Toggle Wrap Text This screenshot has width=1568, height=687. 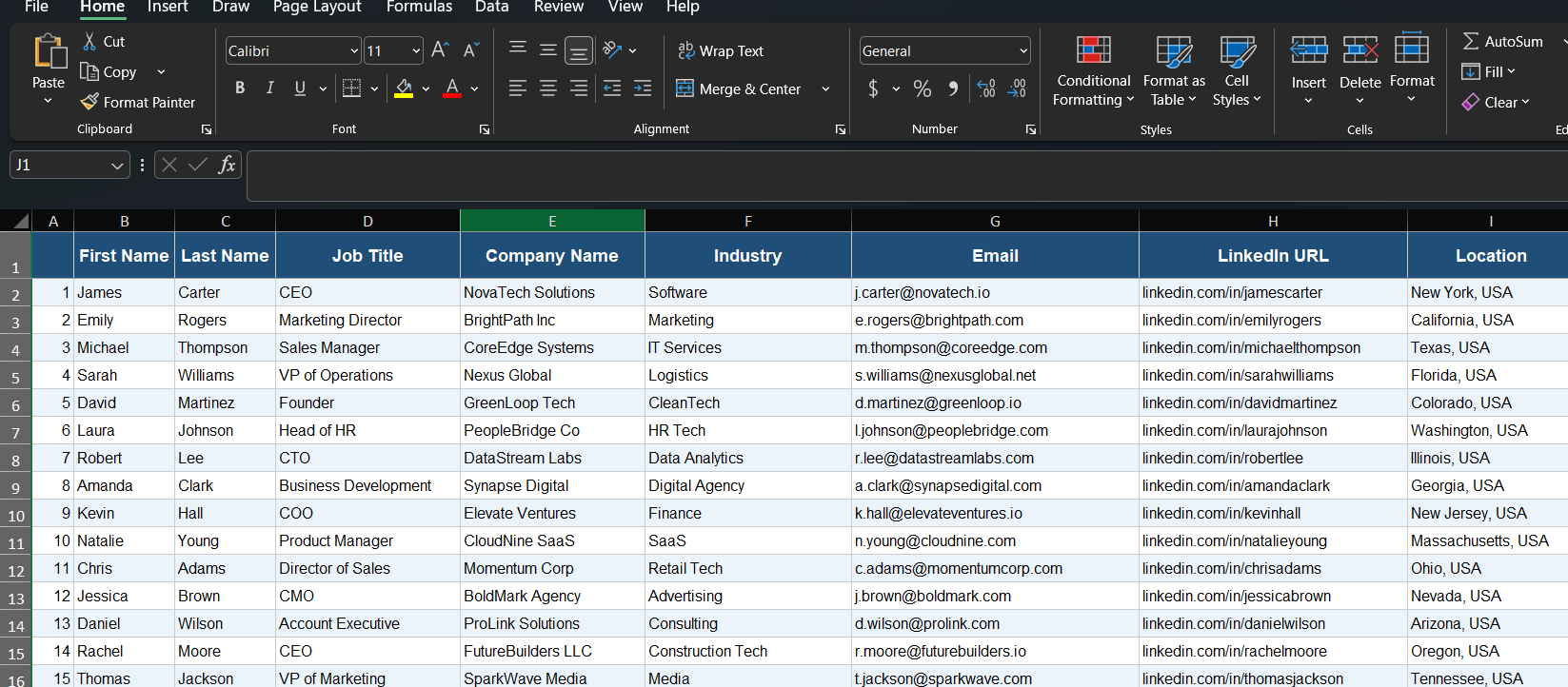tap(720, 50)
